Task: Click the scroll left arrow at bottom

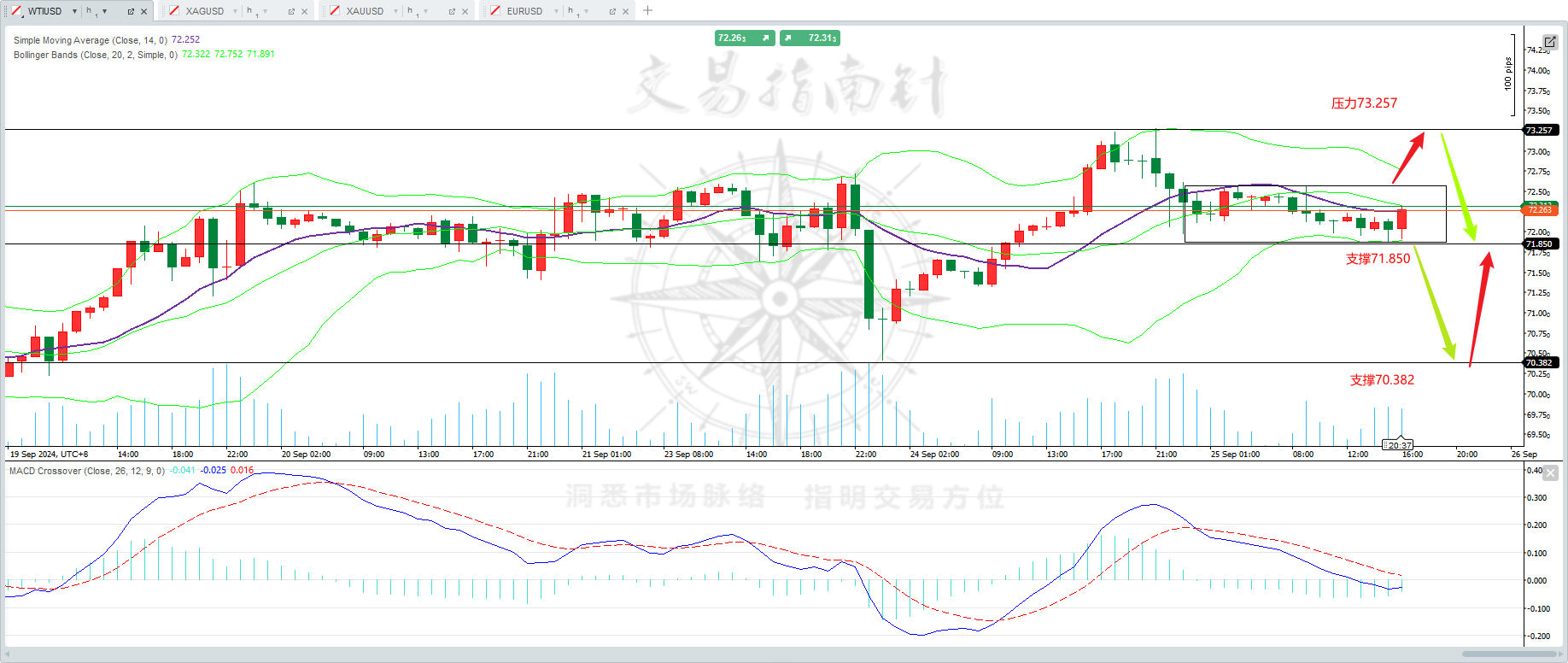Action: pyautogui.click(x=9, y=654)
